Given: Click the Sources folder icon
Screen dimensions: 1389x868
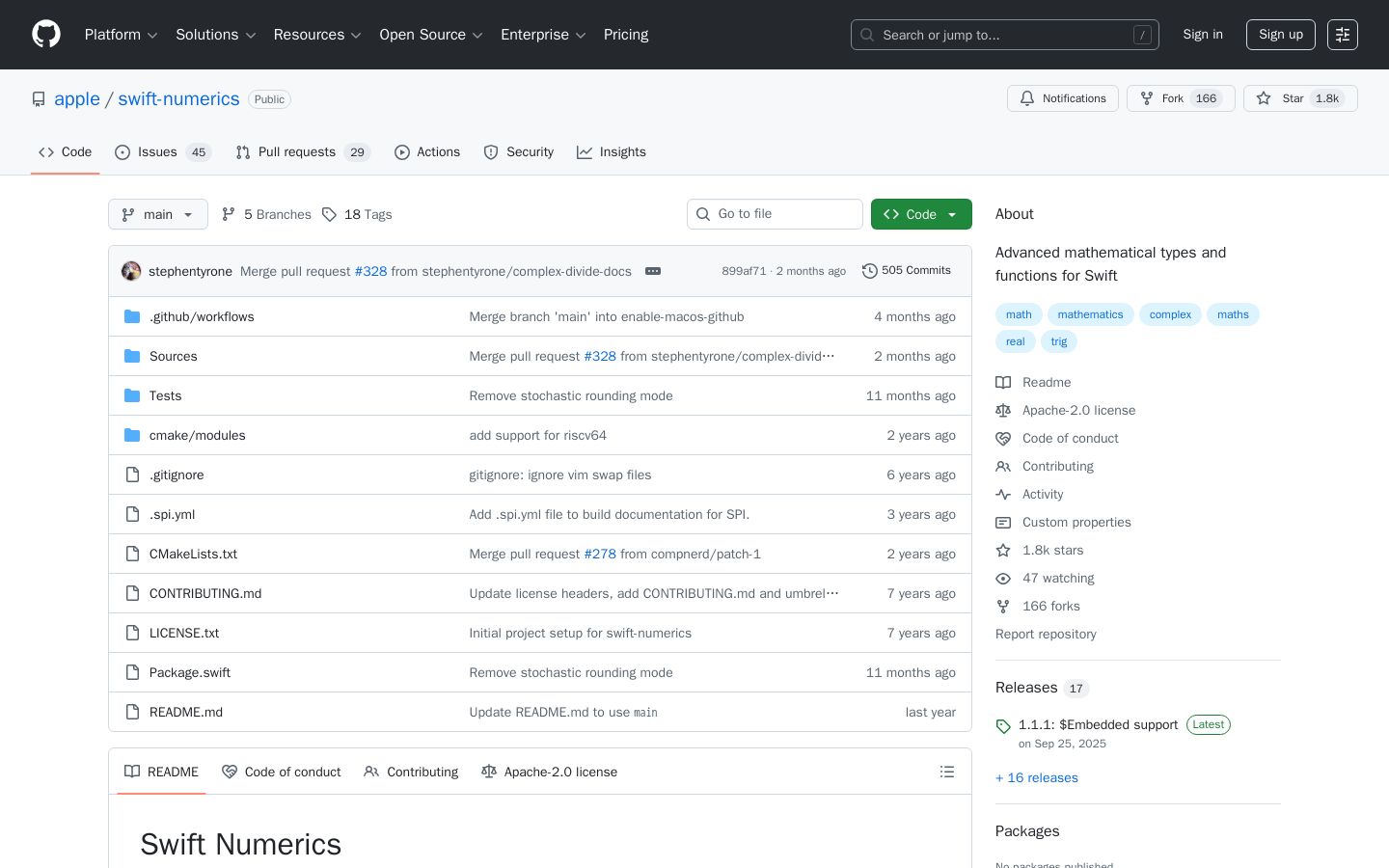Looking at the screenshot, I should [132, 356].
